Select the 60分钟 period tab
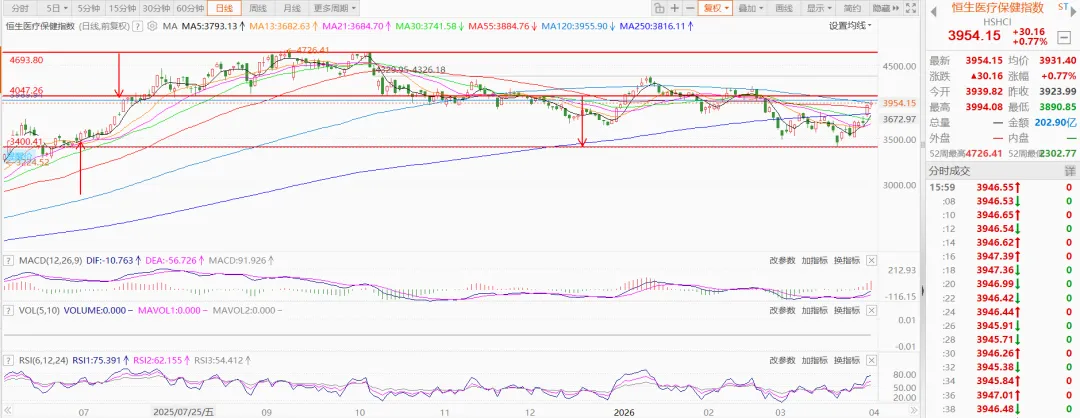 pos(189,8)
